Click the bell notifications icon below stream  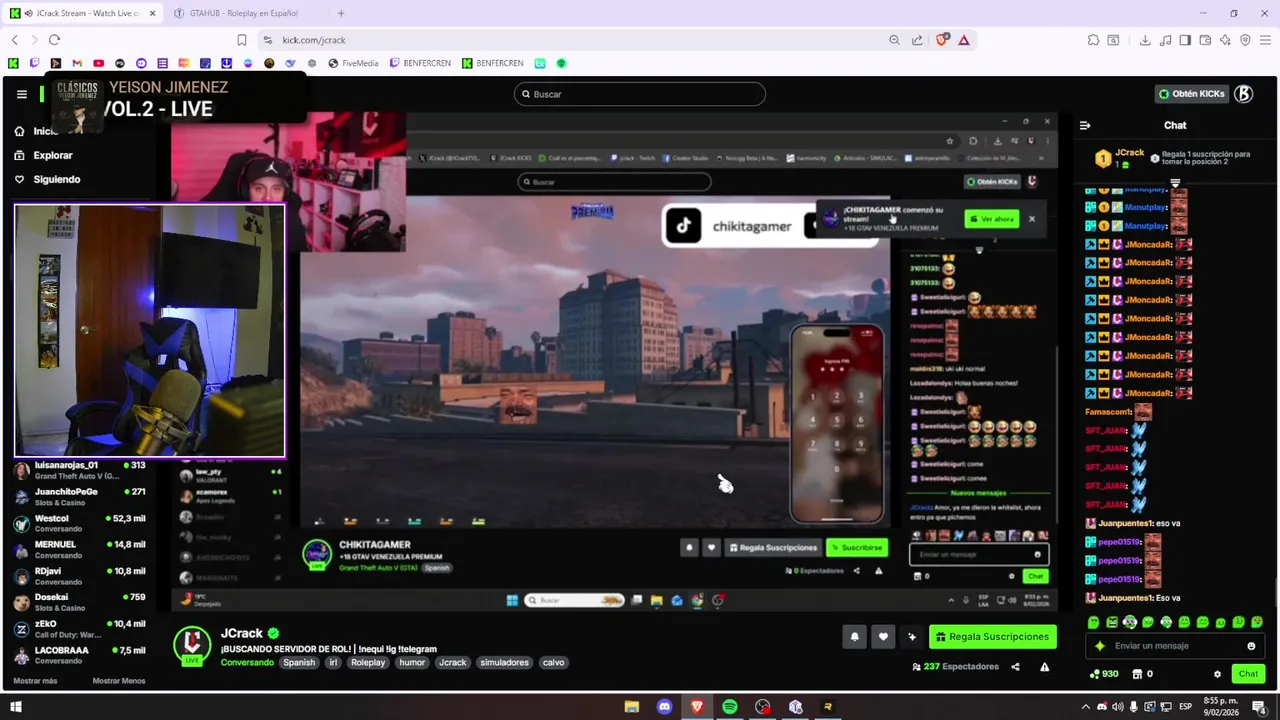click(x=854, y=636)
